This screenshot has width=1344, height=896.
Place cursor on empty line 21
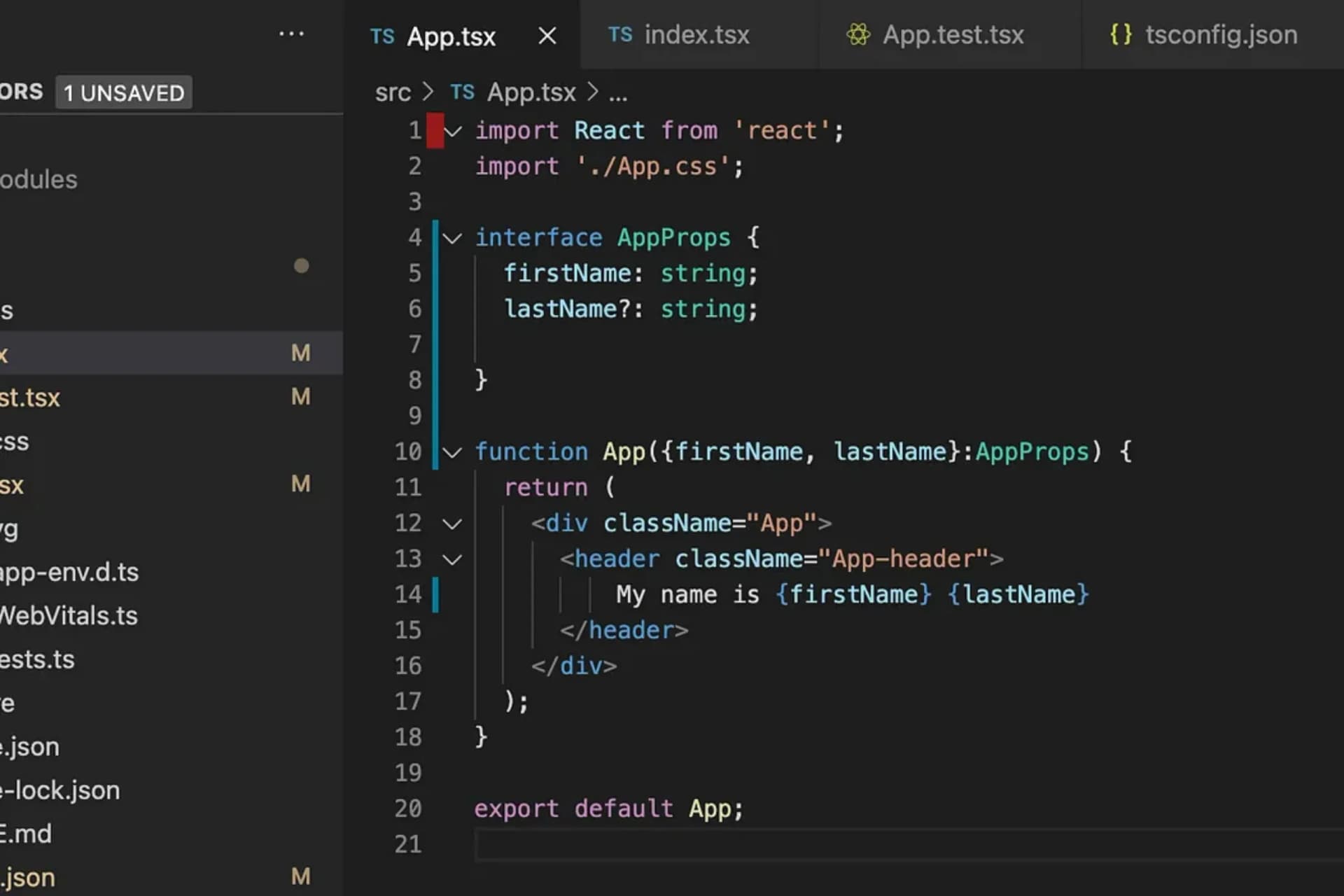[x=909, y=844]
